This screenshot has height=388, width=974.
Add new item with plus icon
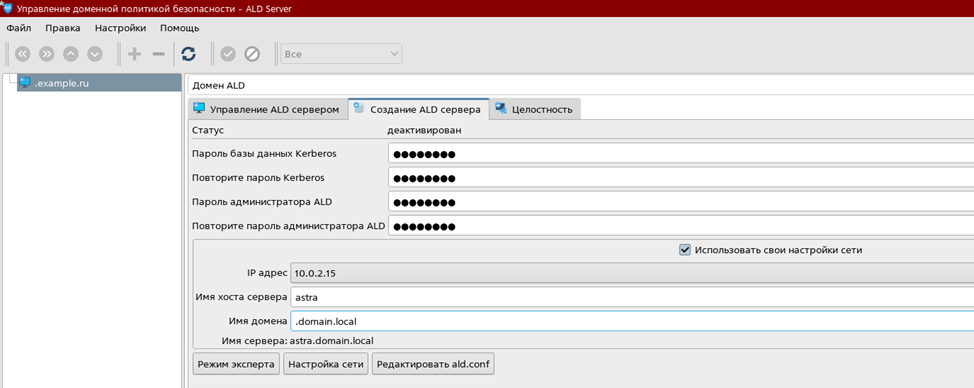click(x=134, y=54)
